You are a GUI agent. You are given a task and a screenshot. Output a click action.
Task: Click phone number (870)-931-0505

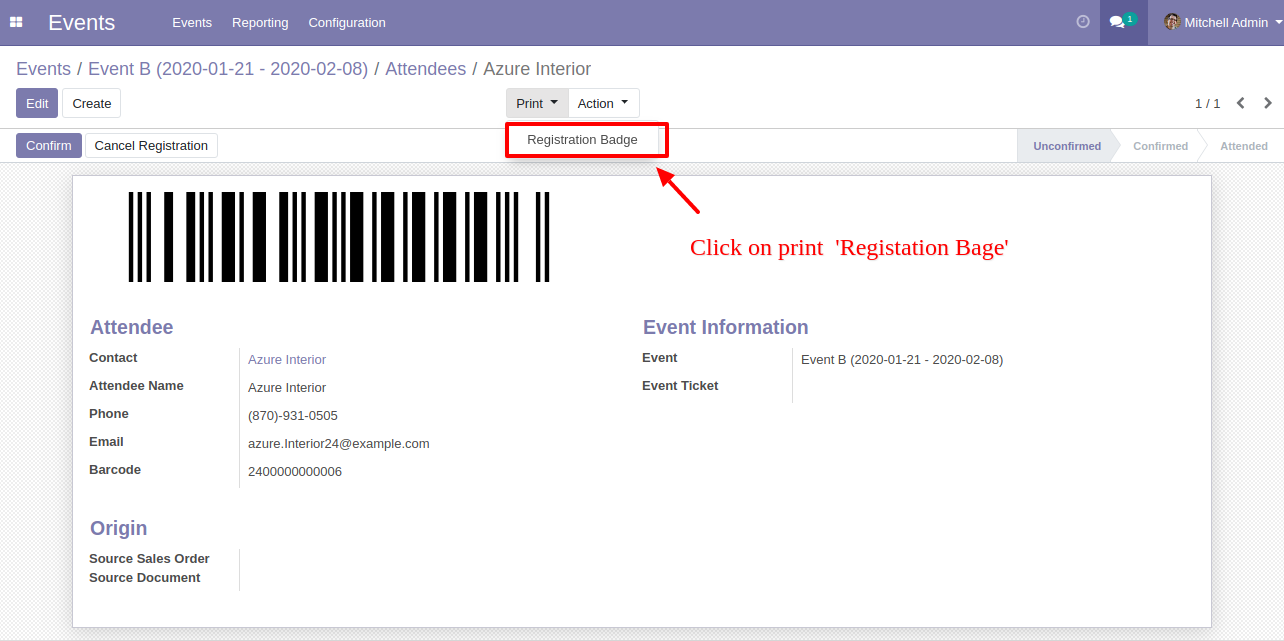[293, 415]
